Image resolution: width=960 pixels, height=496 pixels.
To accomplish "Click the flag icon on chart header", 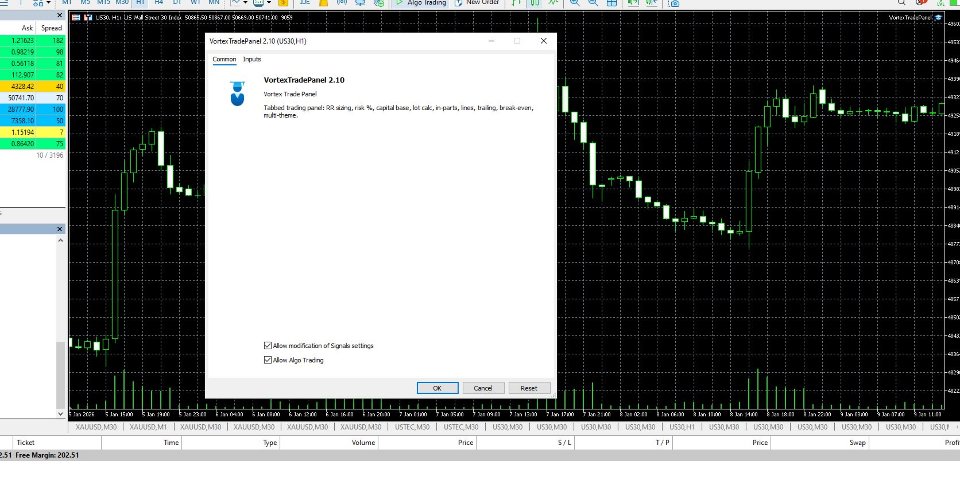I will (x=76, y=17).
